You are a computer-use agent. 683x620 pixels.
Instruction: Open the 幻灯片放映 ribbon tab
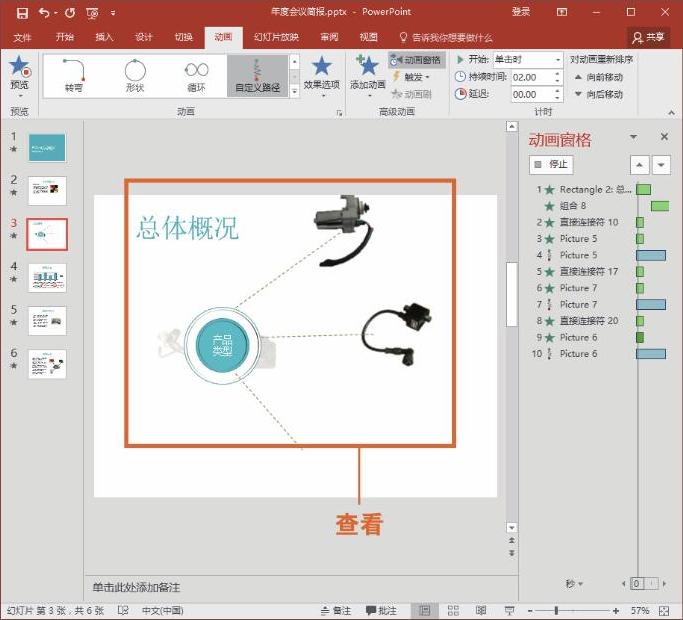point(276,37)
